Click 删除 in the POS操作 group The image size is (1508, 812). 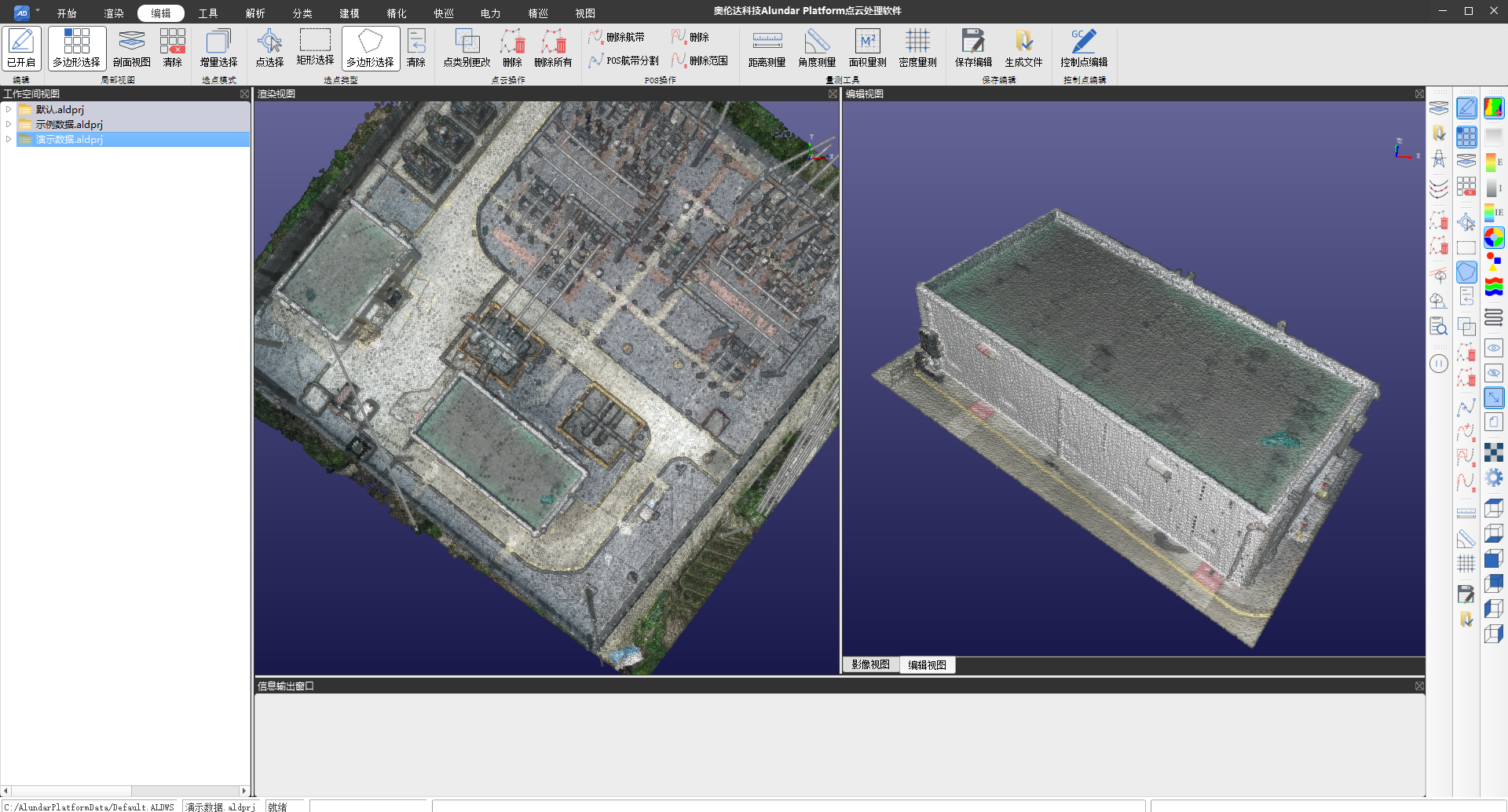[x=690, y=37]
